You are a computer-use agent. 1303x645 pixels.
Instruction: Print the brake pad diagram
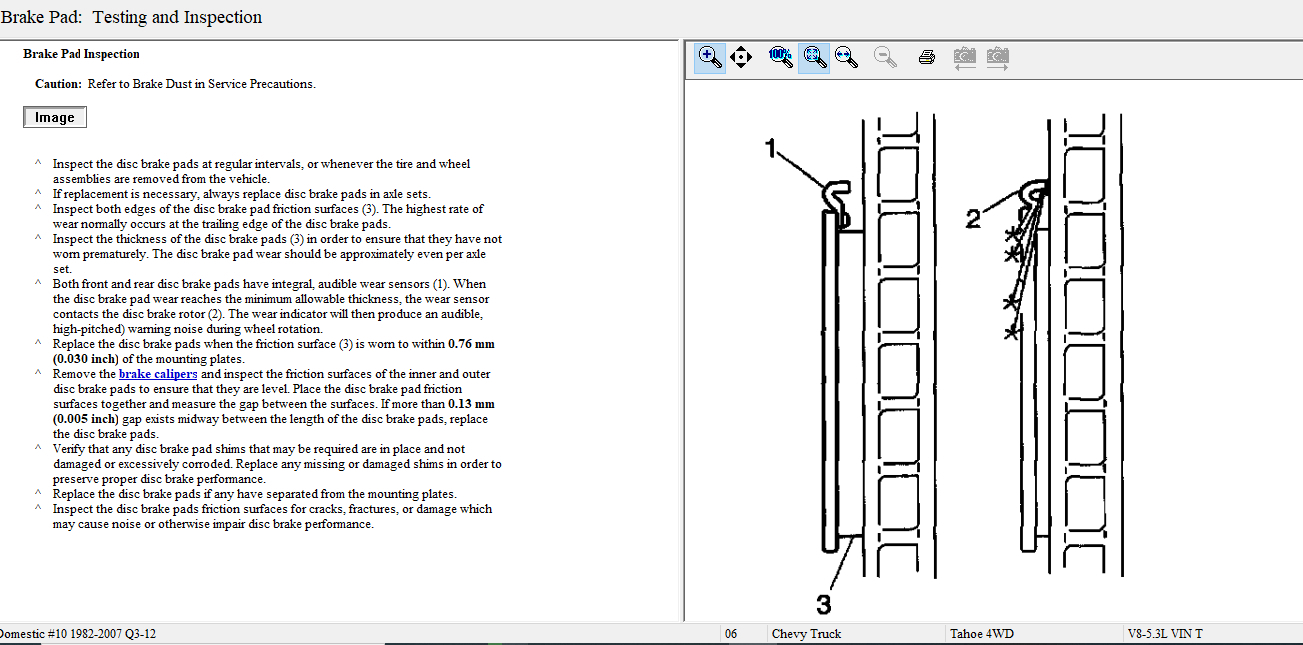(926, 57)
